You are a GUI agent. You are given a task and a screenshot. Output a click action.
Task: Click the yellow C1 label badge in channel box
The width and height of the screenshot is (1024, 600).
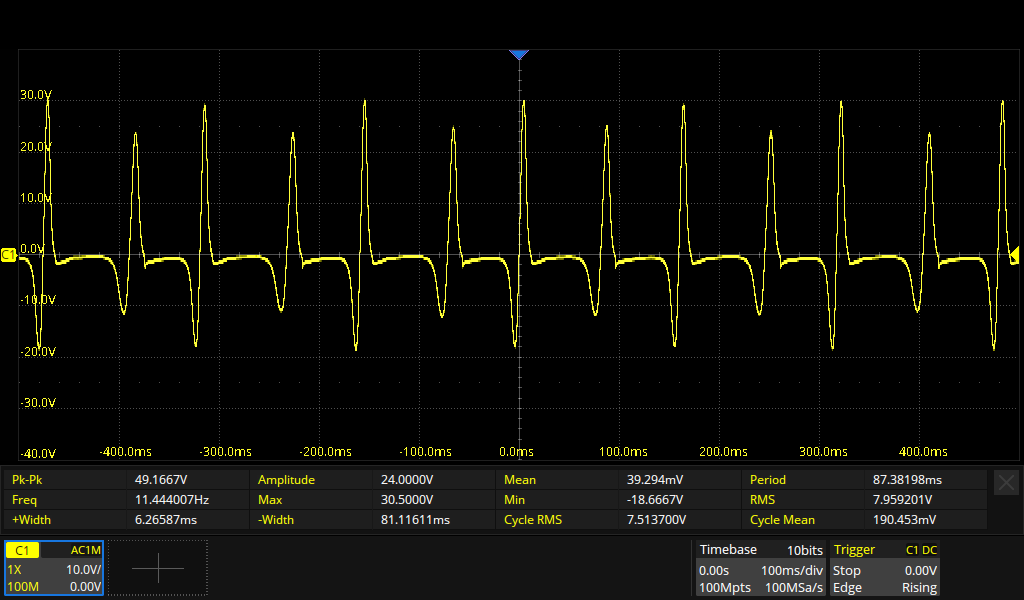(x=24, y=550)
